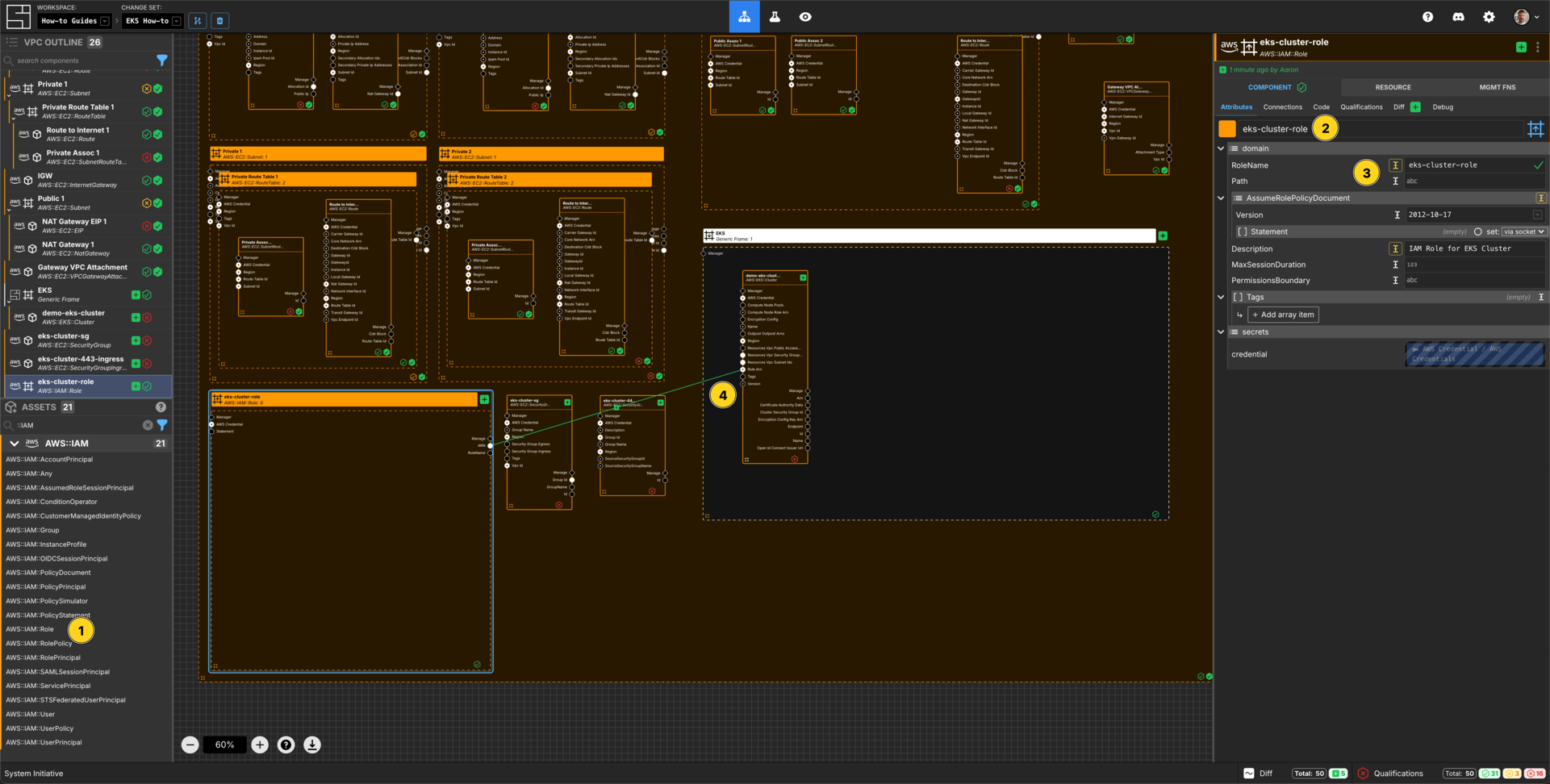Screen dimensions: 1550x784
Task: Abandon change set with trash icon
Action: coord(219,21)
